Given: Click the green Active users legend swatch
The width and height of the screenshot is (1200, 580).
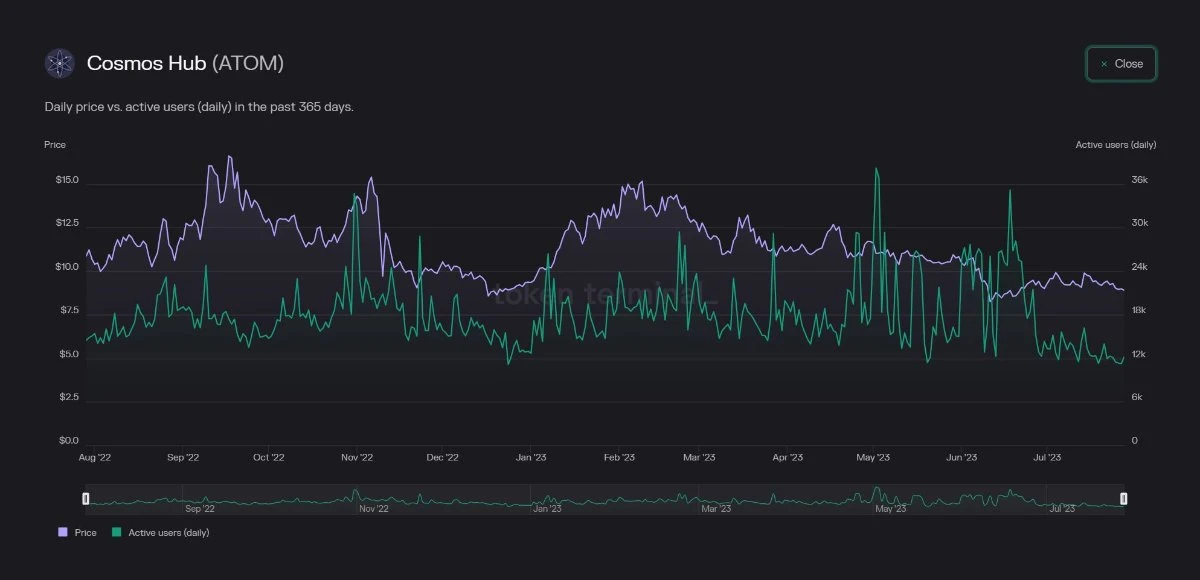Looking at the screenshot, I should tap(116, 533).
